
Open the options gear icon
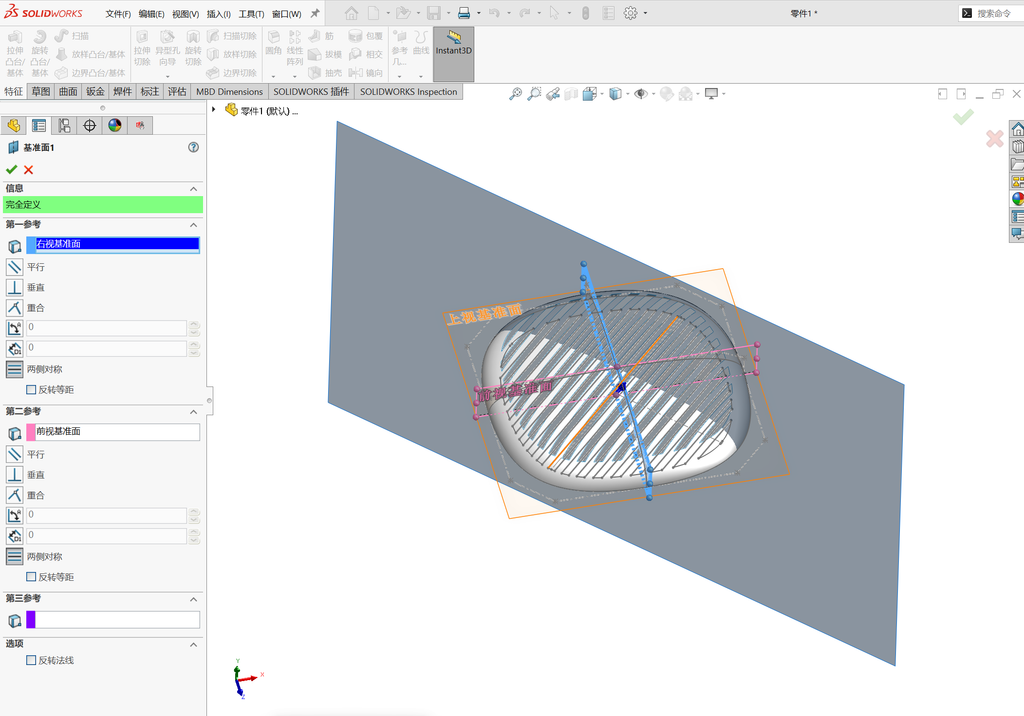630,13
